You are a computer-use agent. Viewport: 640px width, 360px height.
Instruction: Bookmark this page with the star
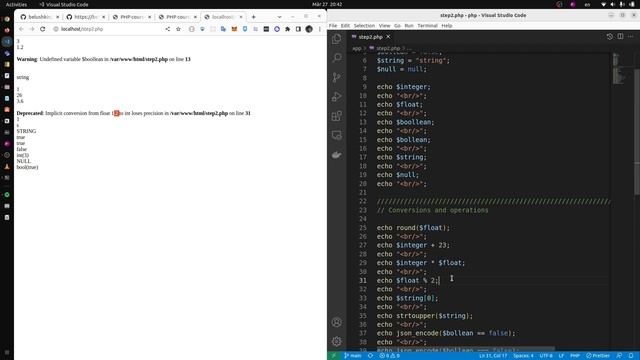pyautogui.click(x=178, y=29)
